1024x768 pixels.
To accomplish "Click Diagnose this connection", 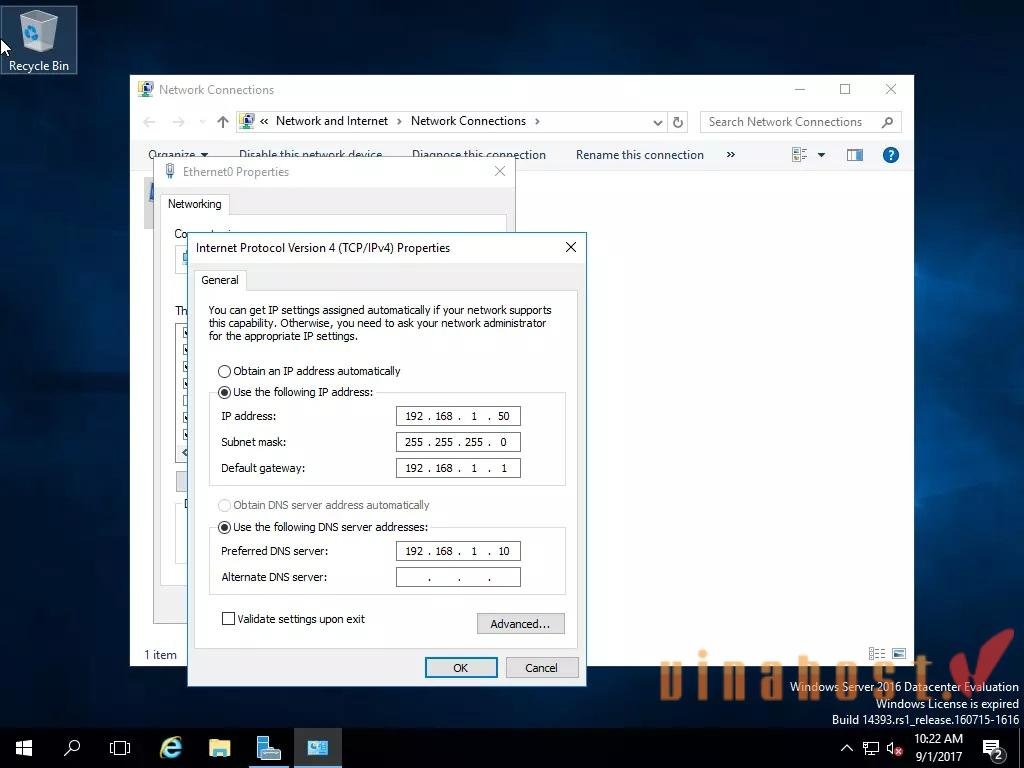I will 479,155.
